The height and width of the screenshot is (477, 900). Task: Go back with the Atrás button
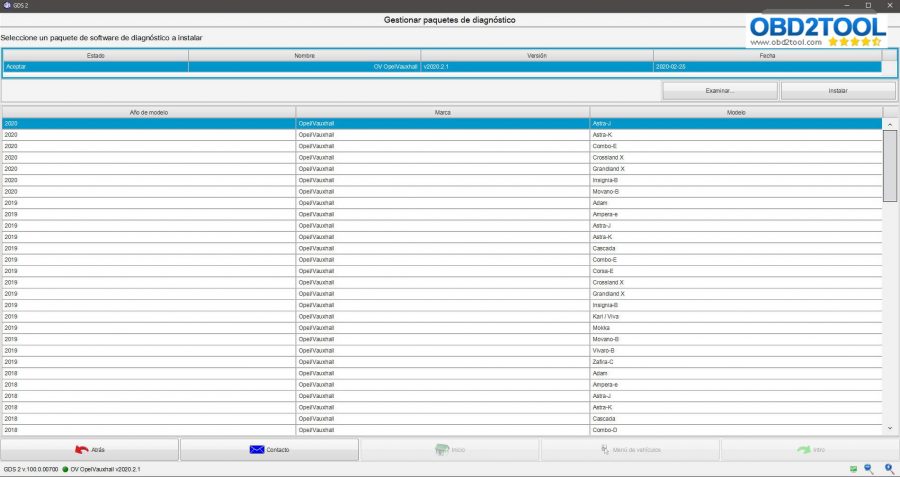click(x=90, y=450)
